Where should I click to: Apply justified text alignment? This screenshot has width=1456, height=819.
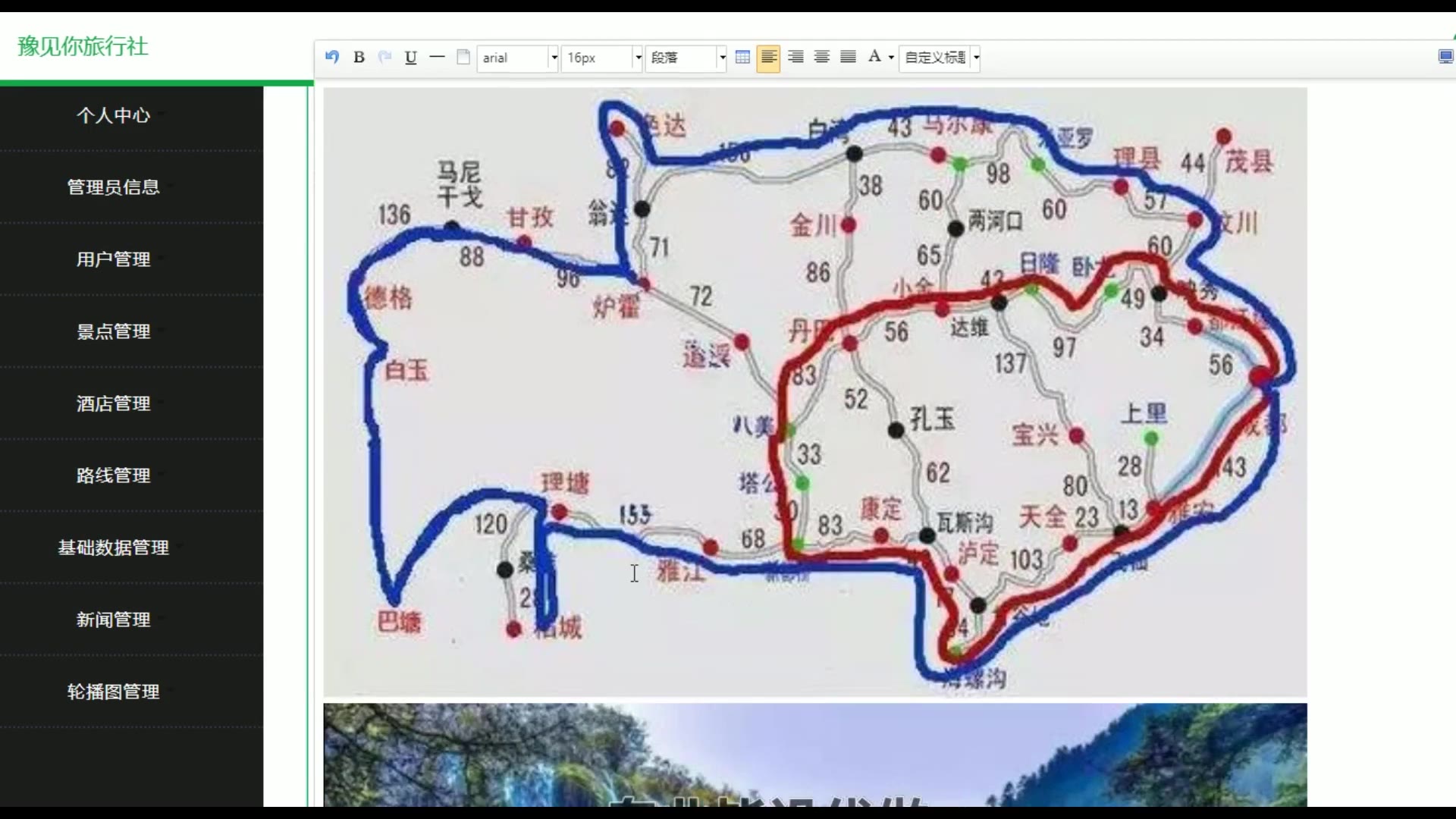(848, 57)
